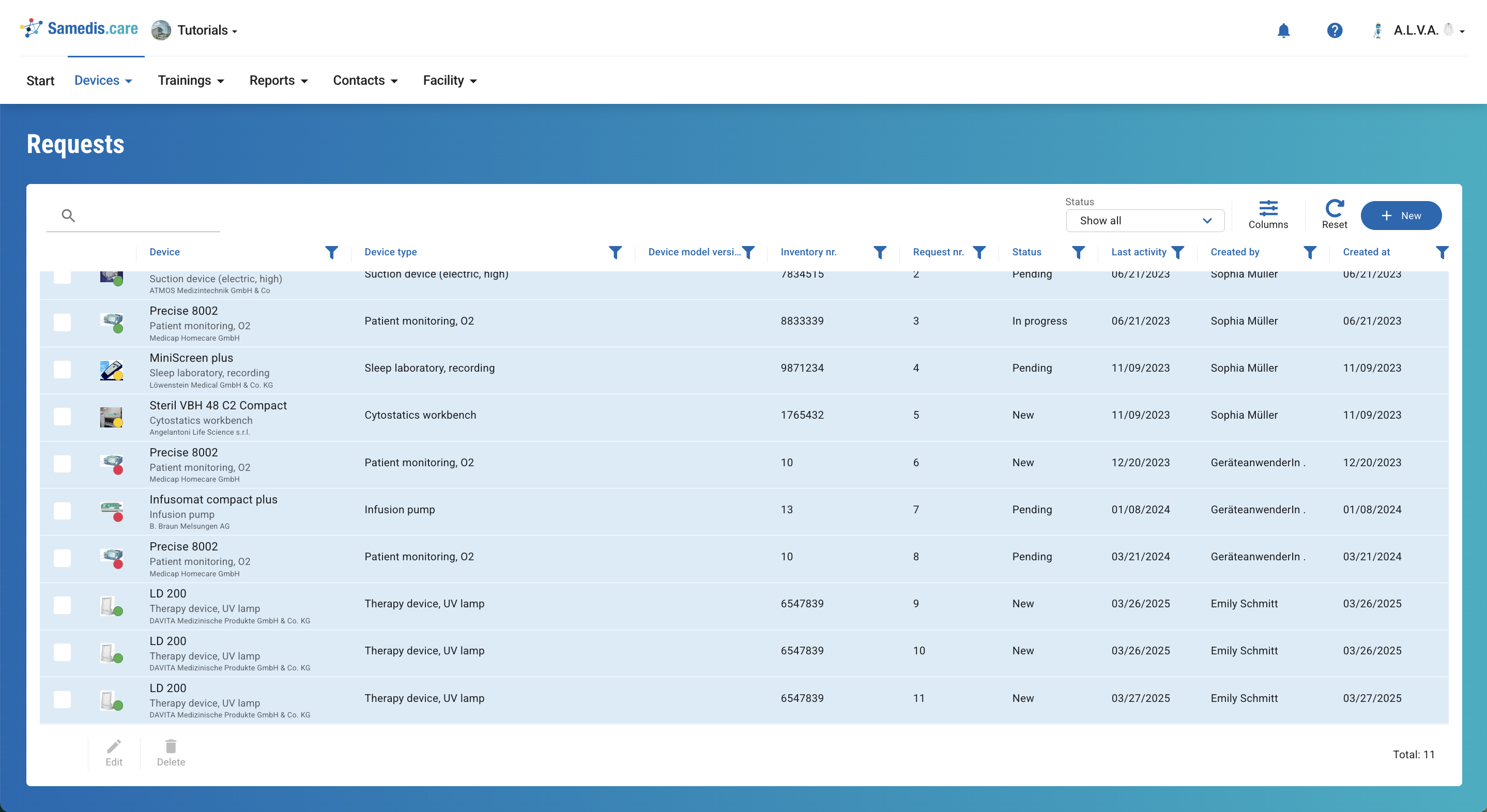Open filter for Device type column

(615, 252)
